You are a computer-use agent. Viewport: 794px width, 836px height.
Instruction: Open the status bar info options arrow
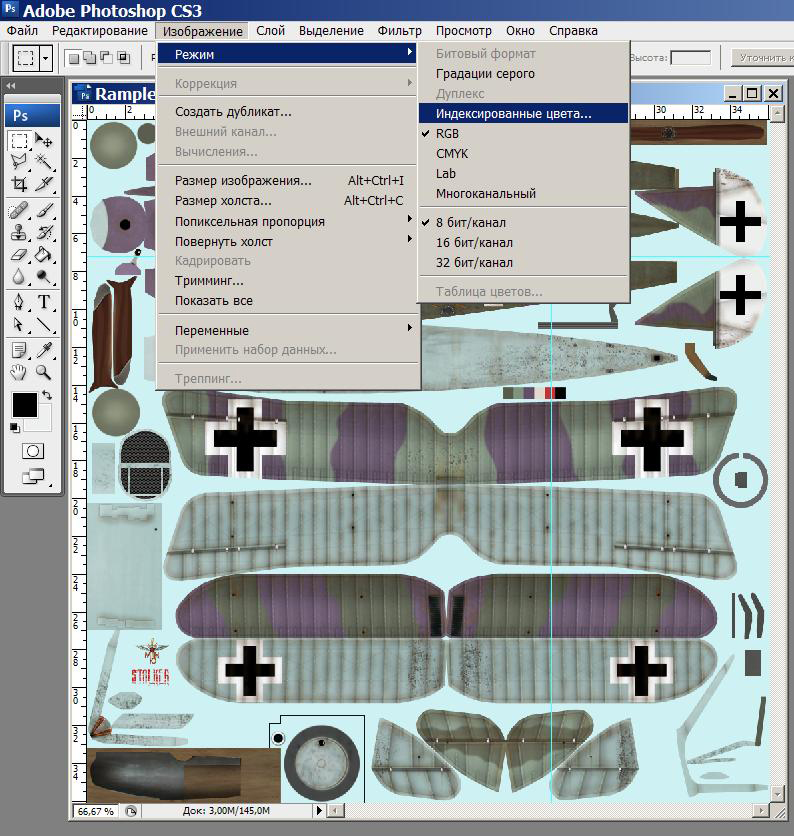click(x=319, y=810)
